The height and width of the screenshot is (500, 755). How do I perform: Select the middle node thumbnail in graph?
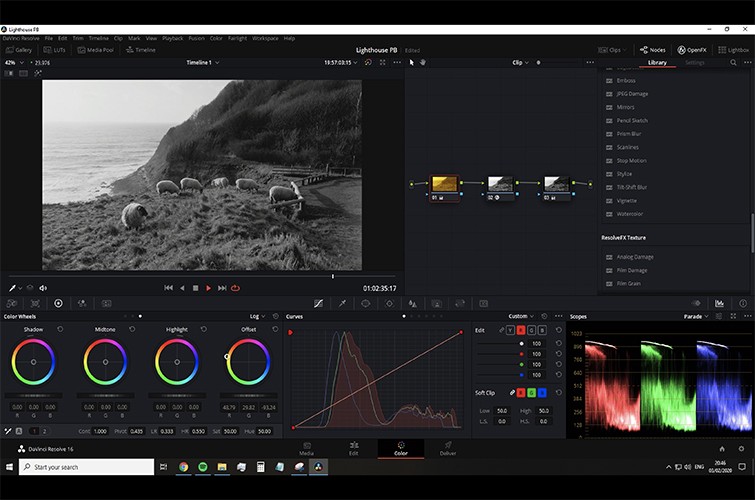499,184
